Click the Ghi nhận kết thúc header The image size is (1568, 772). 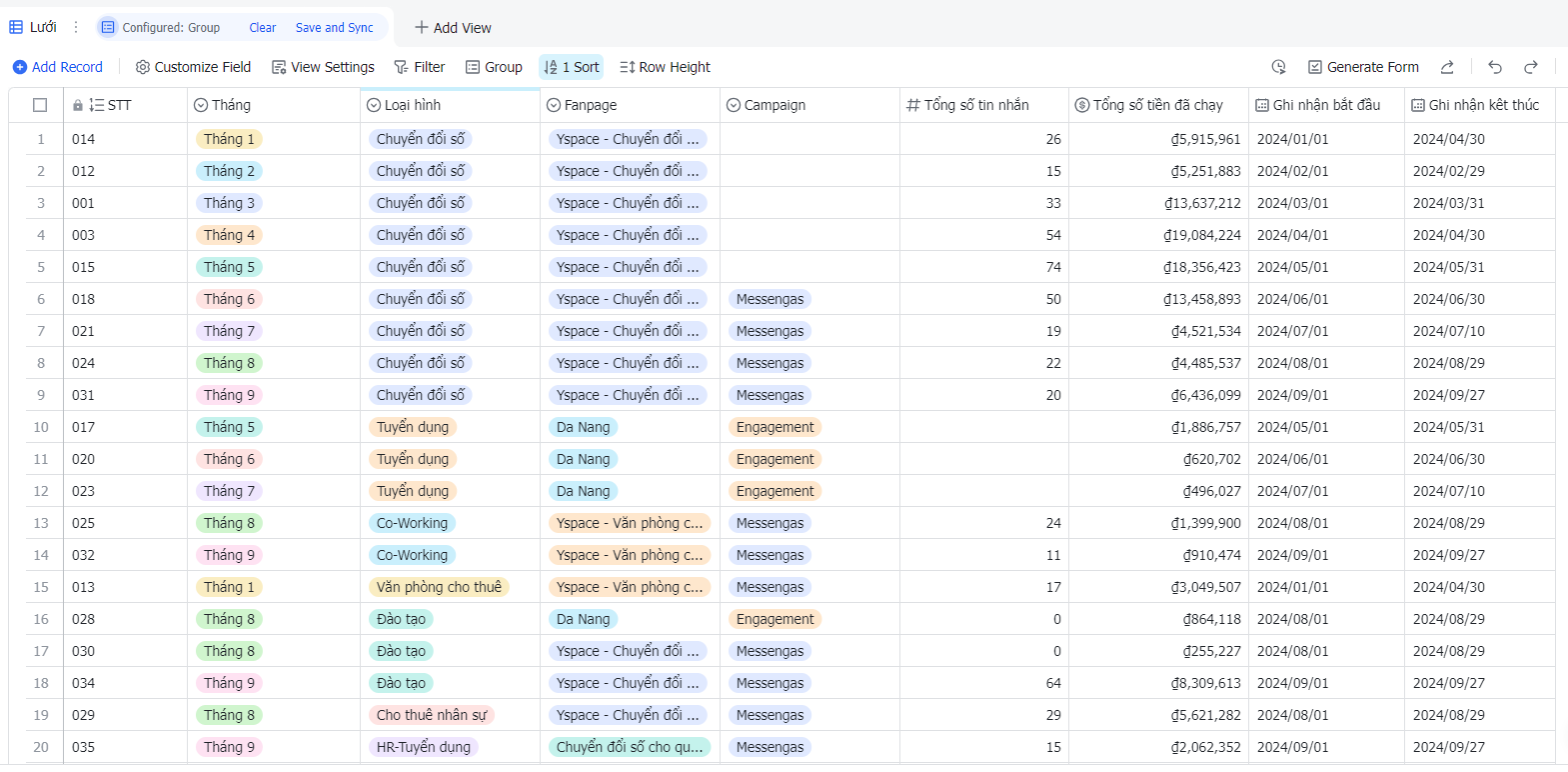(x=1480, y=105)
